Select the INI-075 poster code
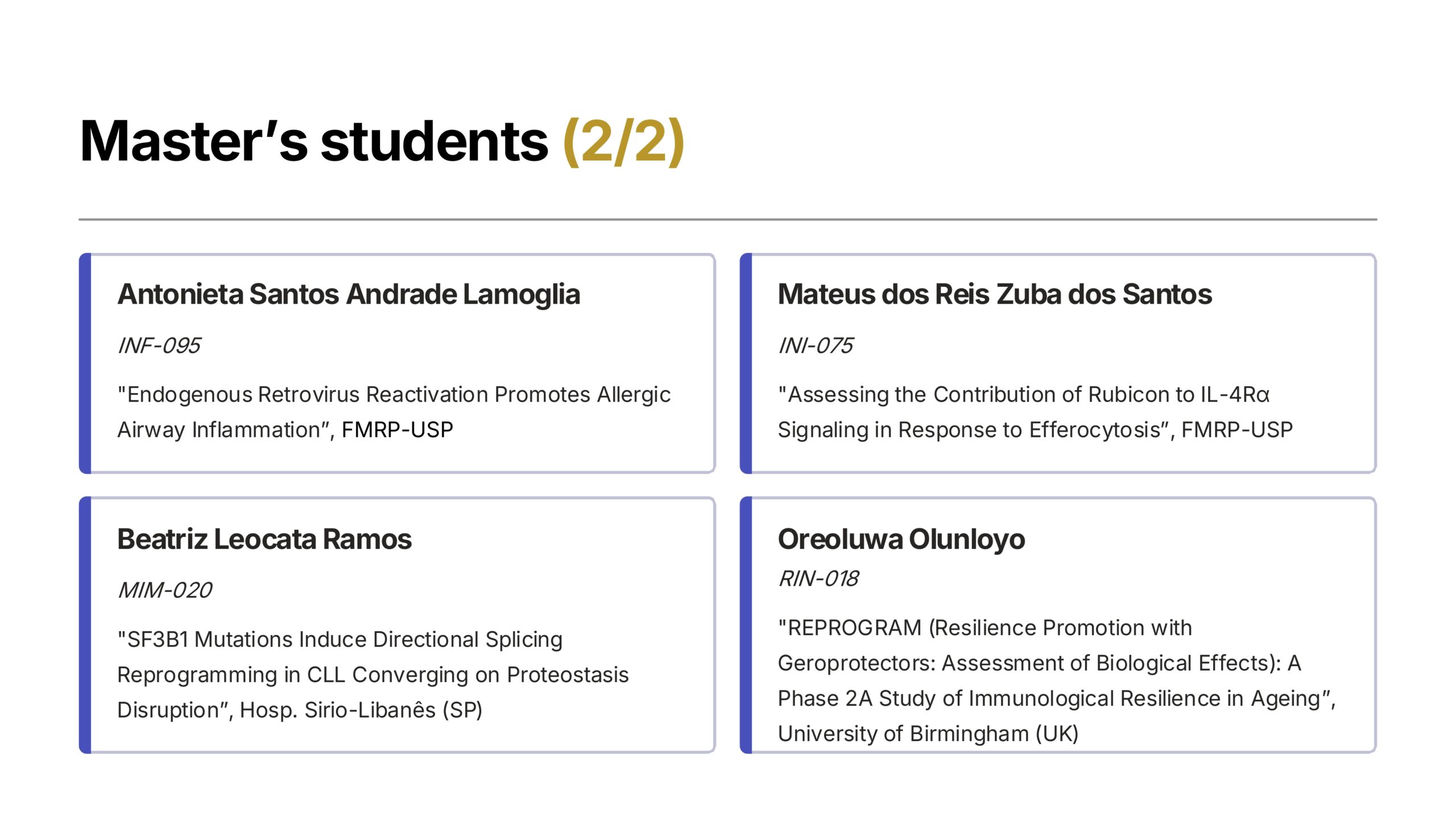The height and width of the screenshot is (819, 1456). click(x=815, y=345)
